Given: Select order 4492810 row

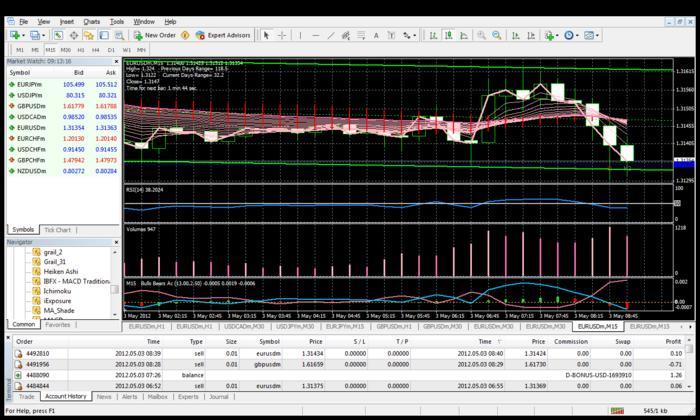Looking at the screenshot, I should [350, 353].
